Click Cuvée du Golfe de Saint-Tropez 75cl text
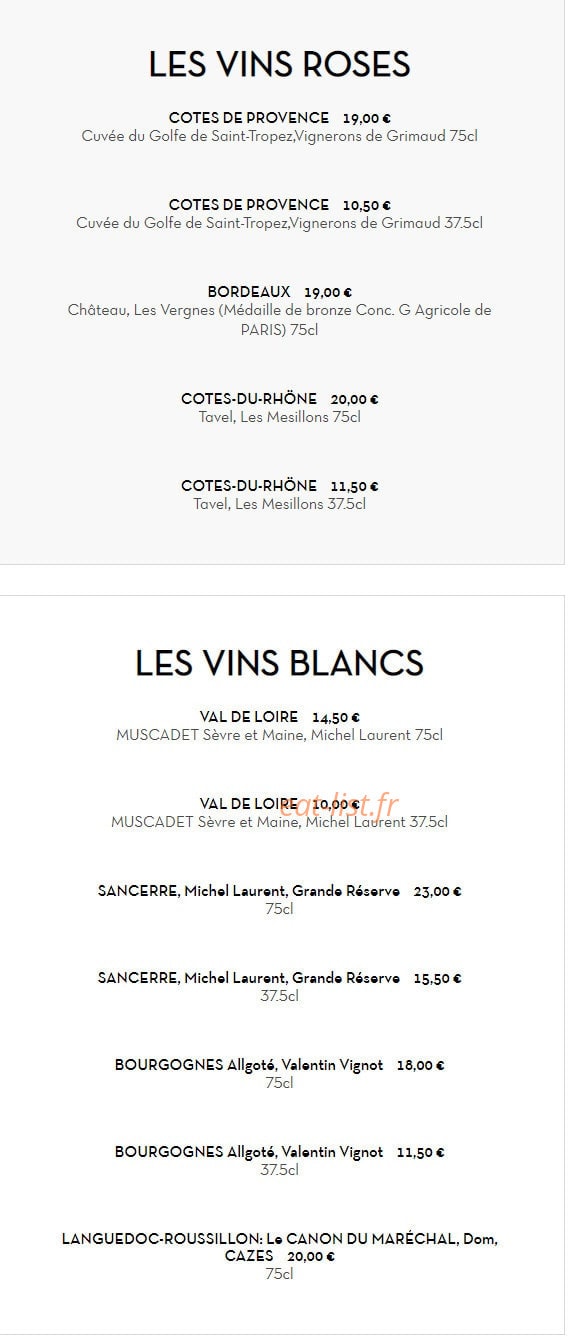 coord(280,136)
